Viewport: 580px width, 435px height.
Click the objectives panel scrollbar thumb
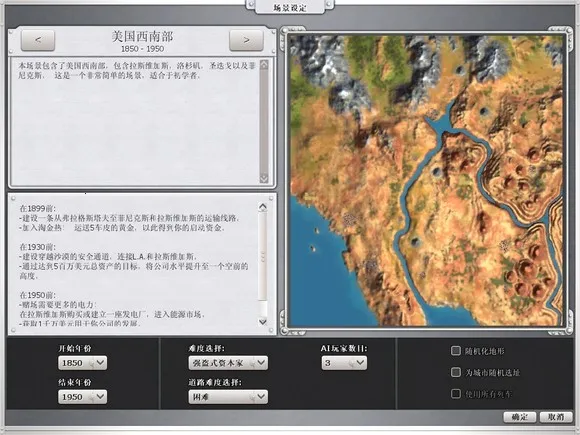[x=263, y=256]
